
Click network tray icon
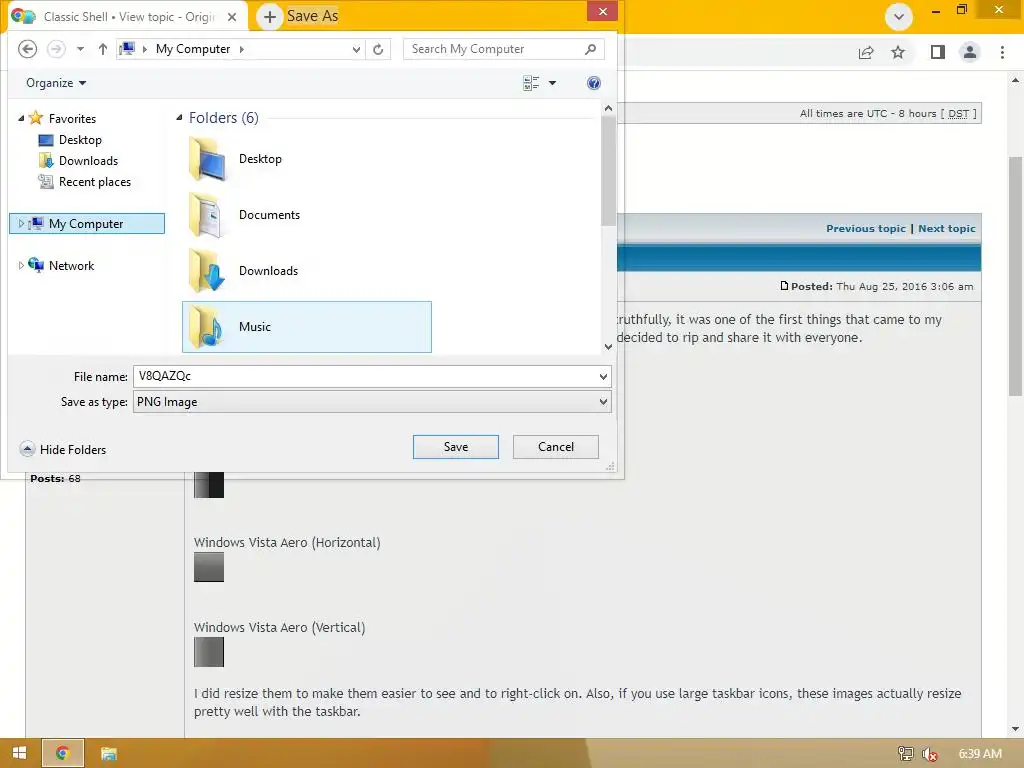coord(905,754)
